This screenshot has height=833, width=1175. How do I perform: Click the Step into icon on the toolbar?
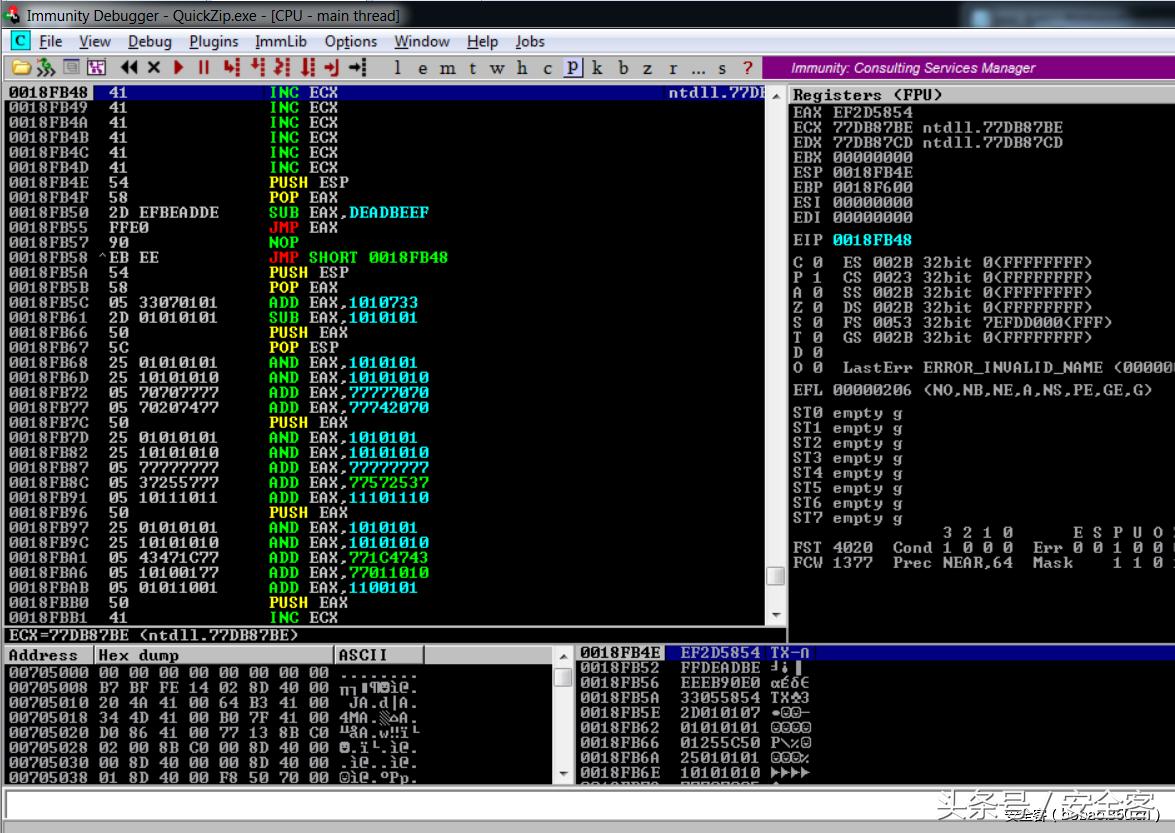pyautogui.click(x=231, y=67)
